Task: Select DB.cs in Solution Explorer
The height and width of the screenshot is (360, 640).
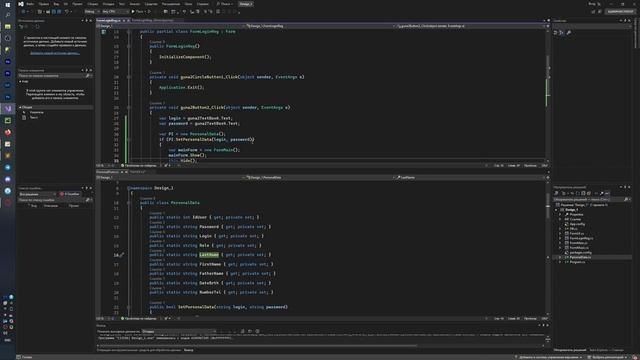Action: pos(573,229)
